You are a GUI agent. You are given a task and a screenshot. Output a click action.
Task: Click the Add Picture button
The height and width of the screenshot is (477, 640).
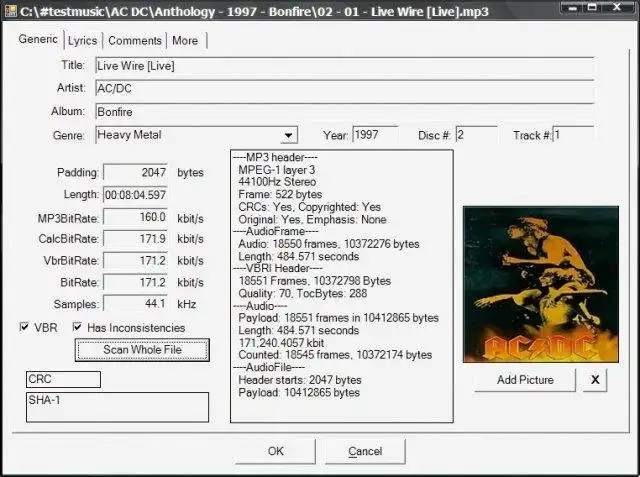click(525, 380)
